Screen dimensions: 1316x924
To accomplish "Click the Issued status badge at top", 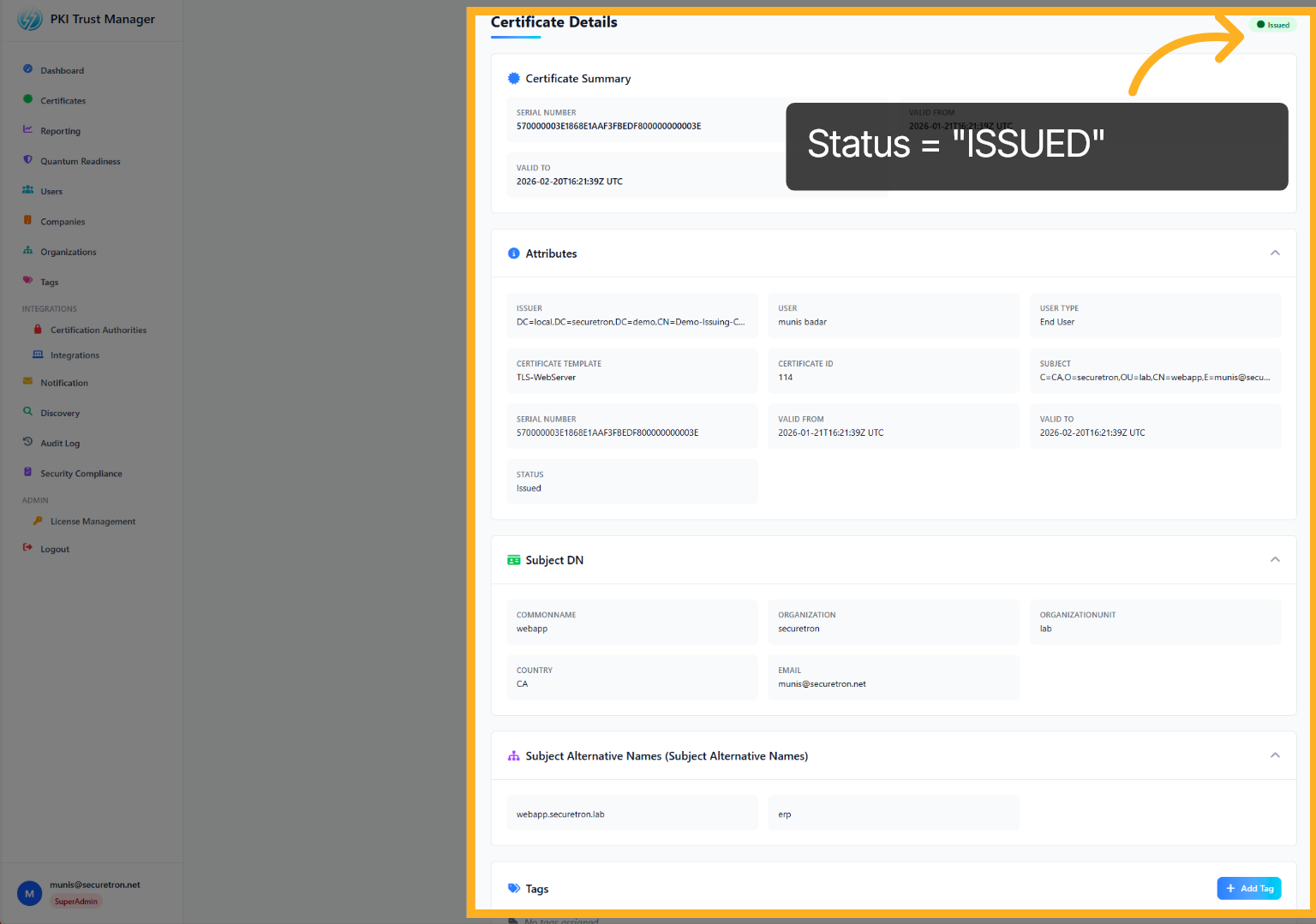I will click(x=1273, y=25).
